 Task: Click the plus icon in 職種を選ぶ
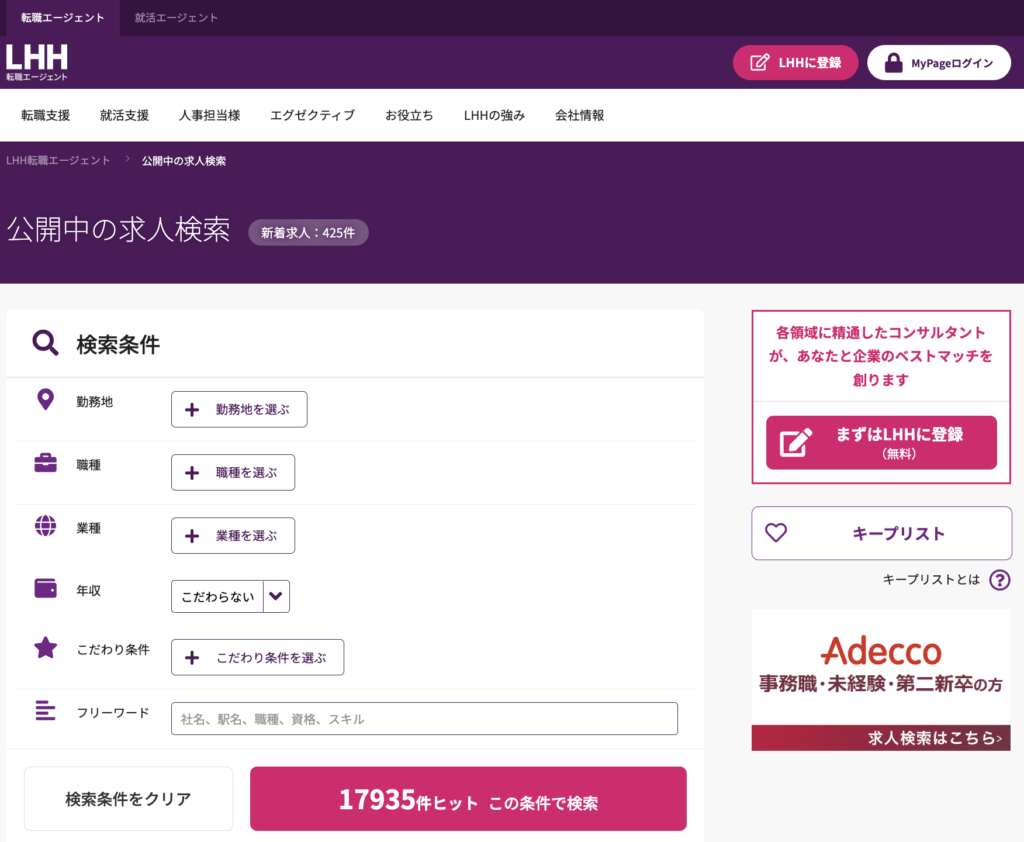tap(192, 473)
